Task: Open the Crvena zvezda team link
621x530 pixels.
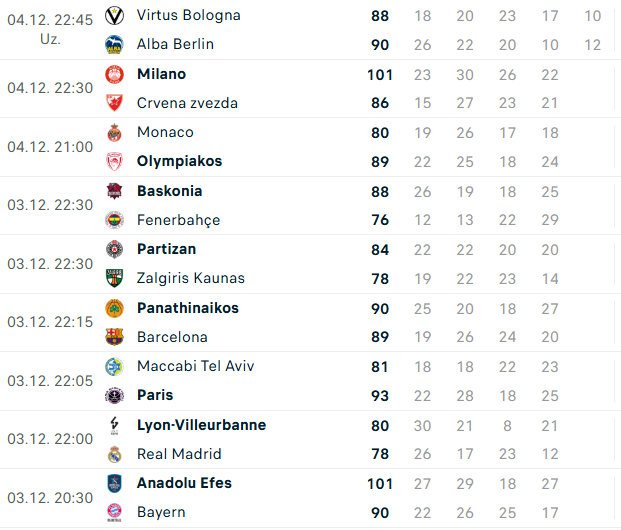Action: click(187, 103)
